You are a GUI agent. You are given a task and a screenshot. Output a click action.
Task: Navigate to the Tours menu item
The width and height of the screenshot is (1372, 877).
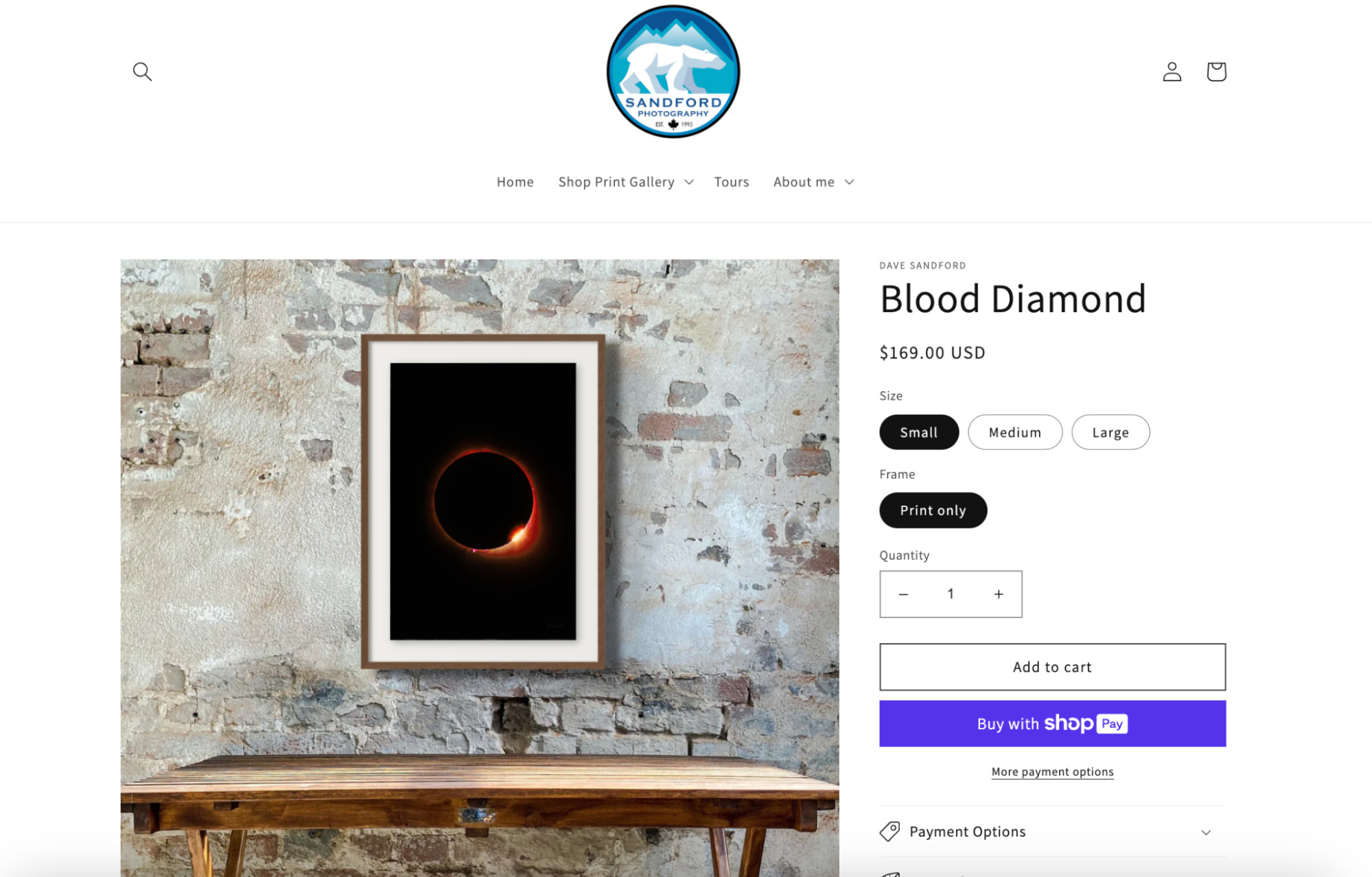click(734, 181)
